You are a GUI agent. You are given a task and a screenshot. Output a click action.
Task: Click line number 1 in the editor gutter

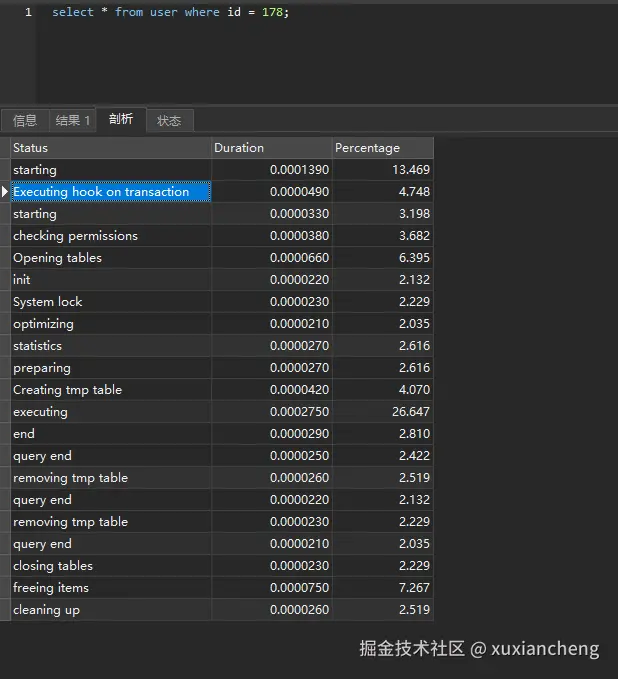pos(29,12)
